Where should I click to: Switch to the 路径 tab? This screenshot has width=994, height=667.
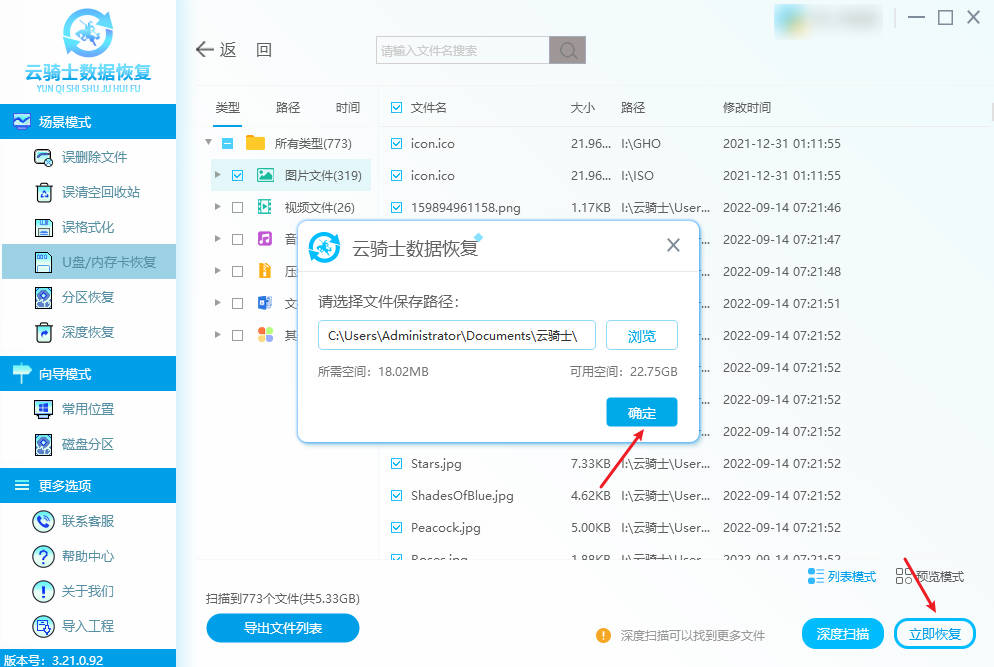click(x=288, y=107)
